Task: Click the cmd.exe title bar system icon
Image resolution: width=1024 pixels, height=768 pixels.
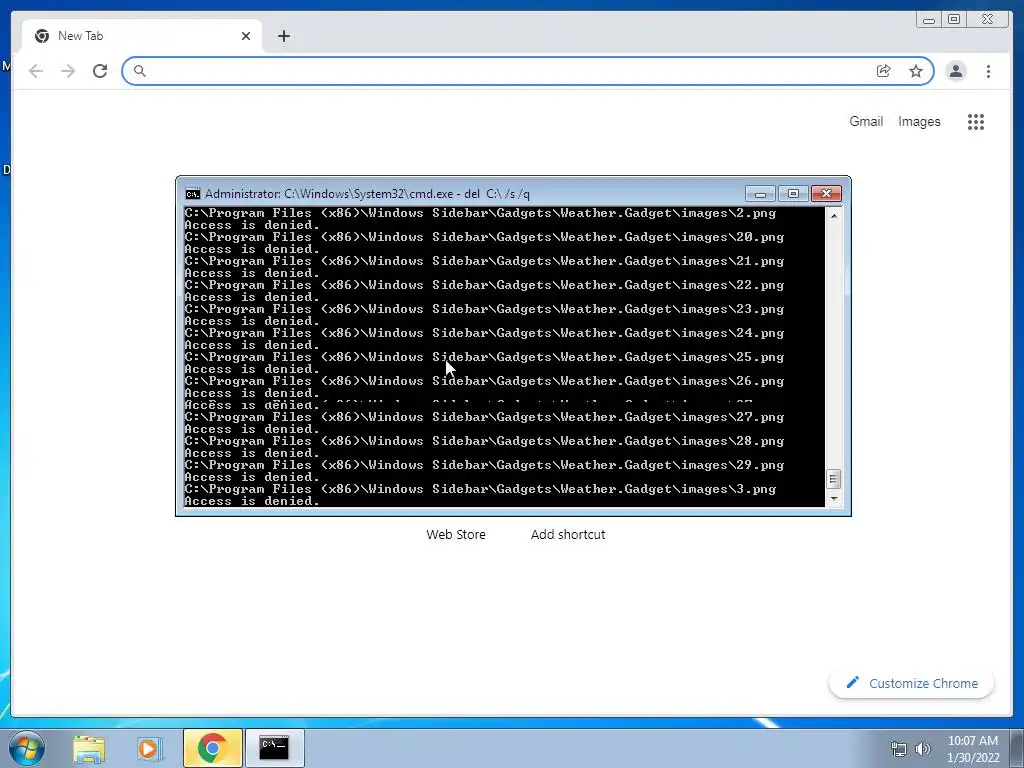Action: click(193, 194)
